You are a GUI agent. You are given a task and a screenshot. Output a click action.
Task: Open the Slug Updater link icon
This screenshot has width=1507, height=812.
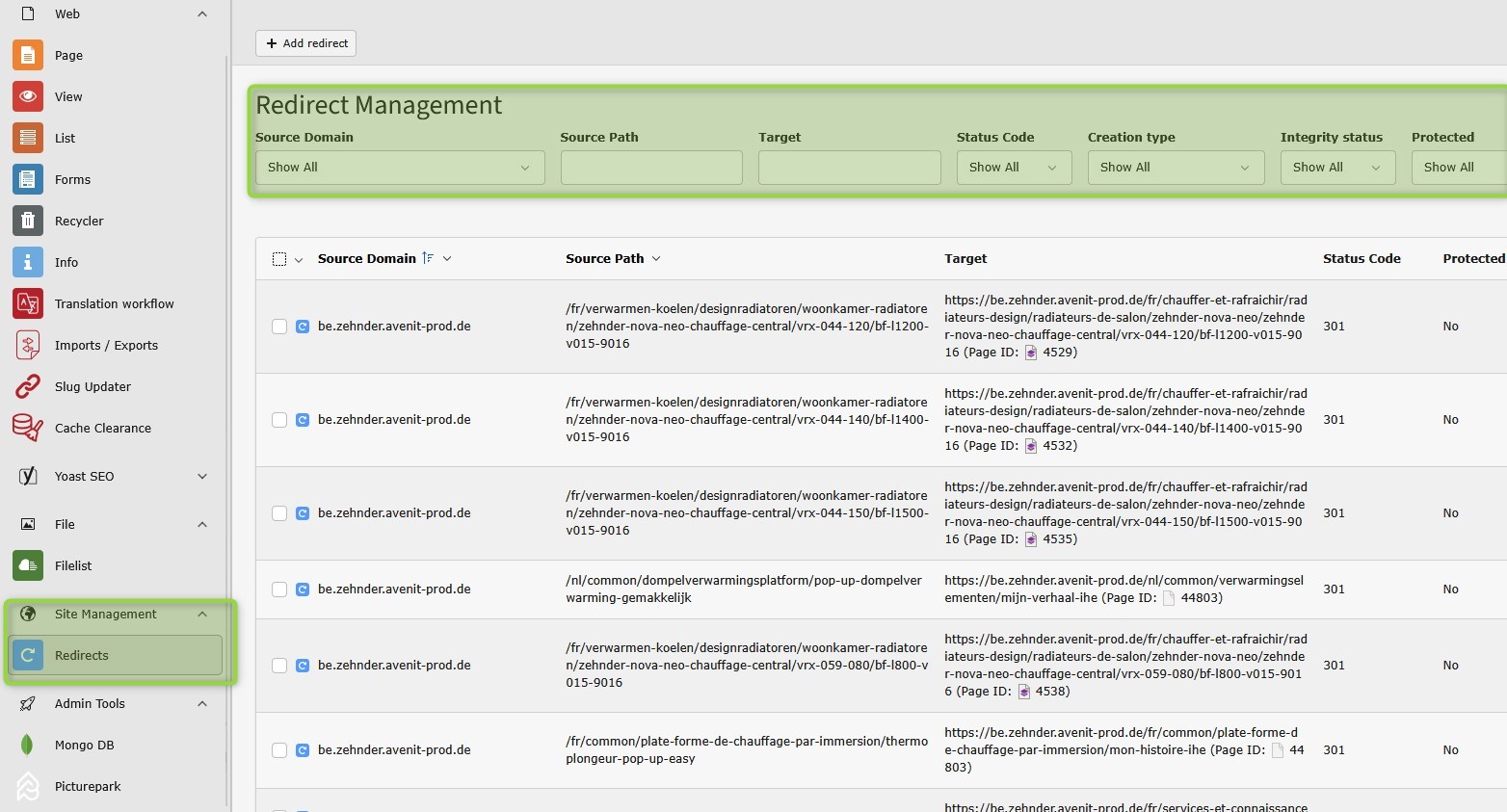[28, 387]
